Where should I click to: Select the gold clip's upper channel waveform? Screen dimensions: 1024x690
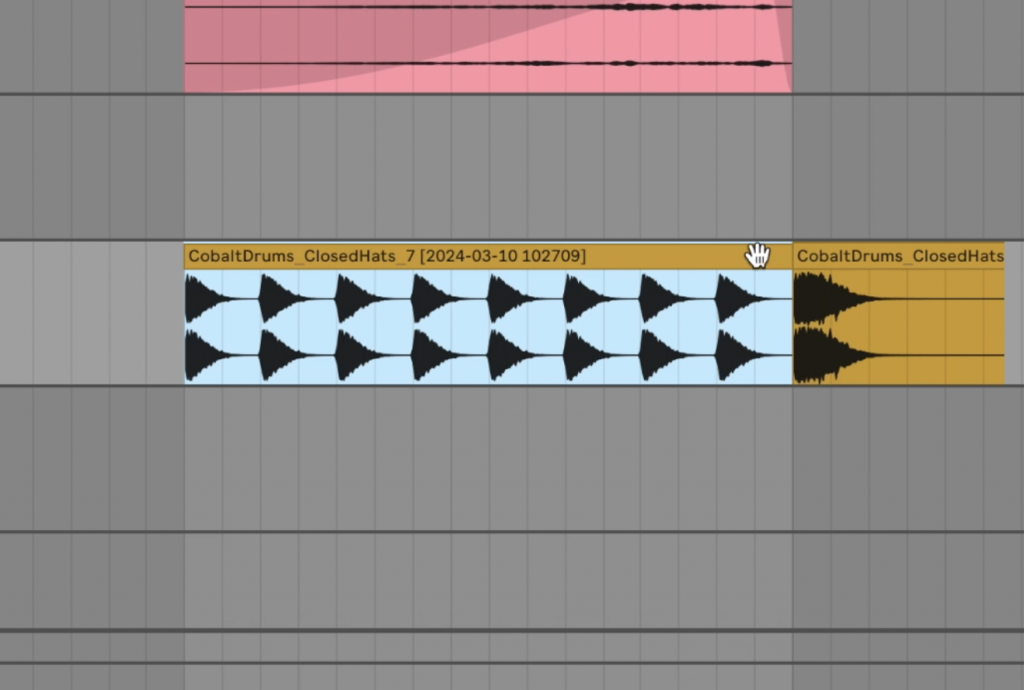click(x=899, y=298)
